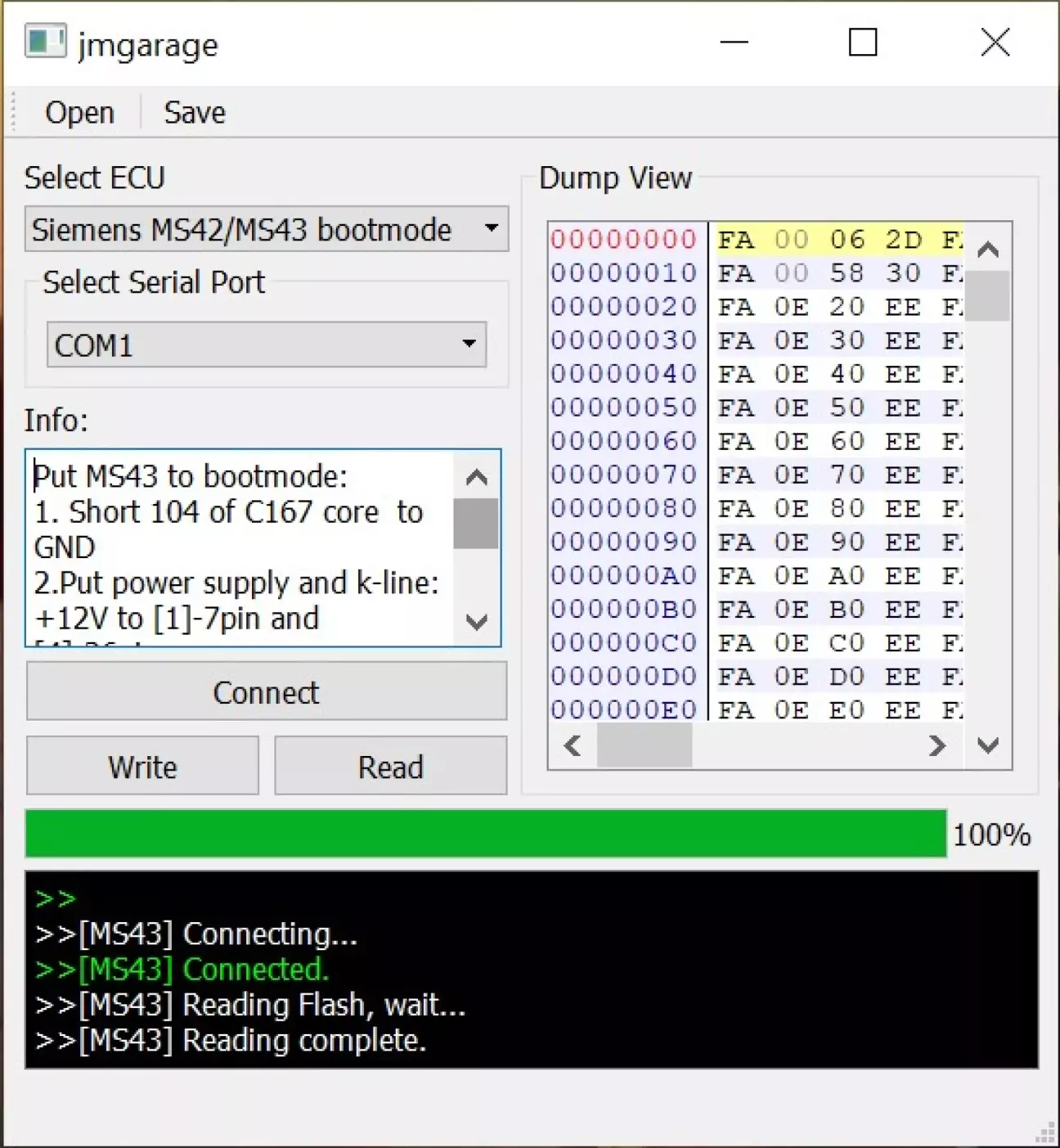Select address 000000C0 in Dump View
1060x1148 pixels.
click(623, 642)
